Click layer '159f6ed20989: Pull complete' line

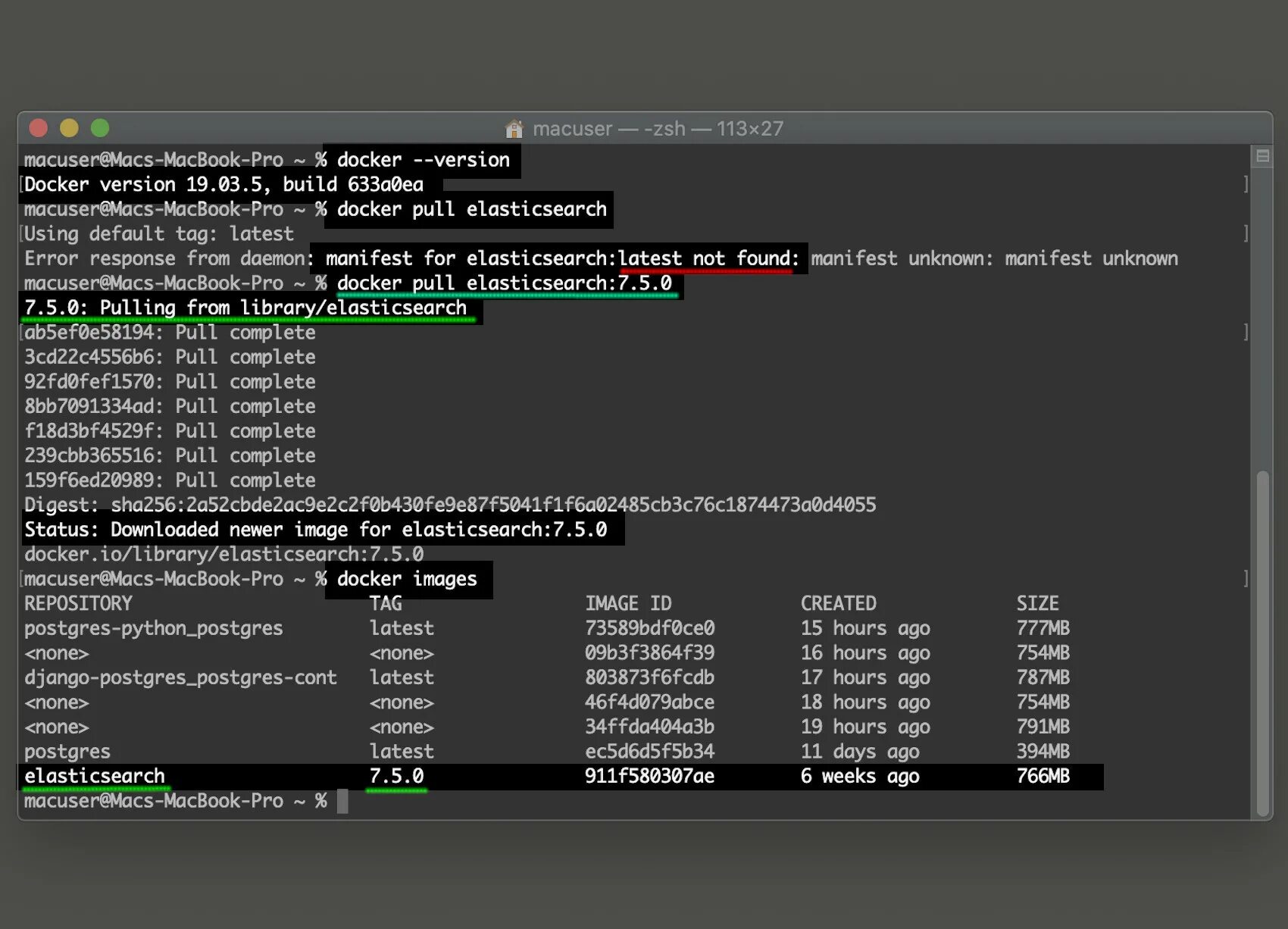[170, 480]
